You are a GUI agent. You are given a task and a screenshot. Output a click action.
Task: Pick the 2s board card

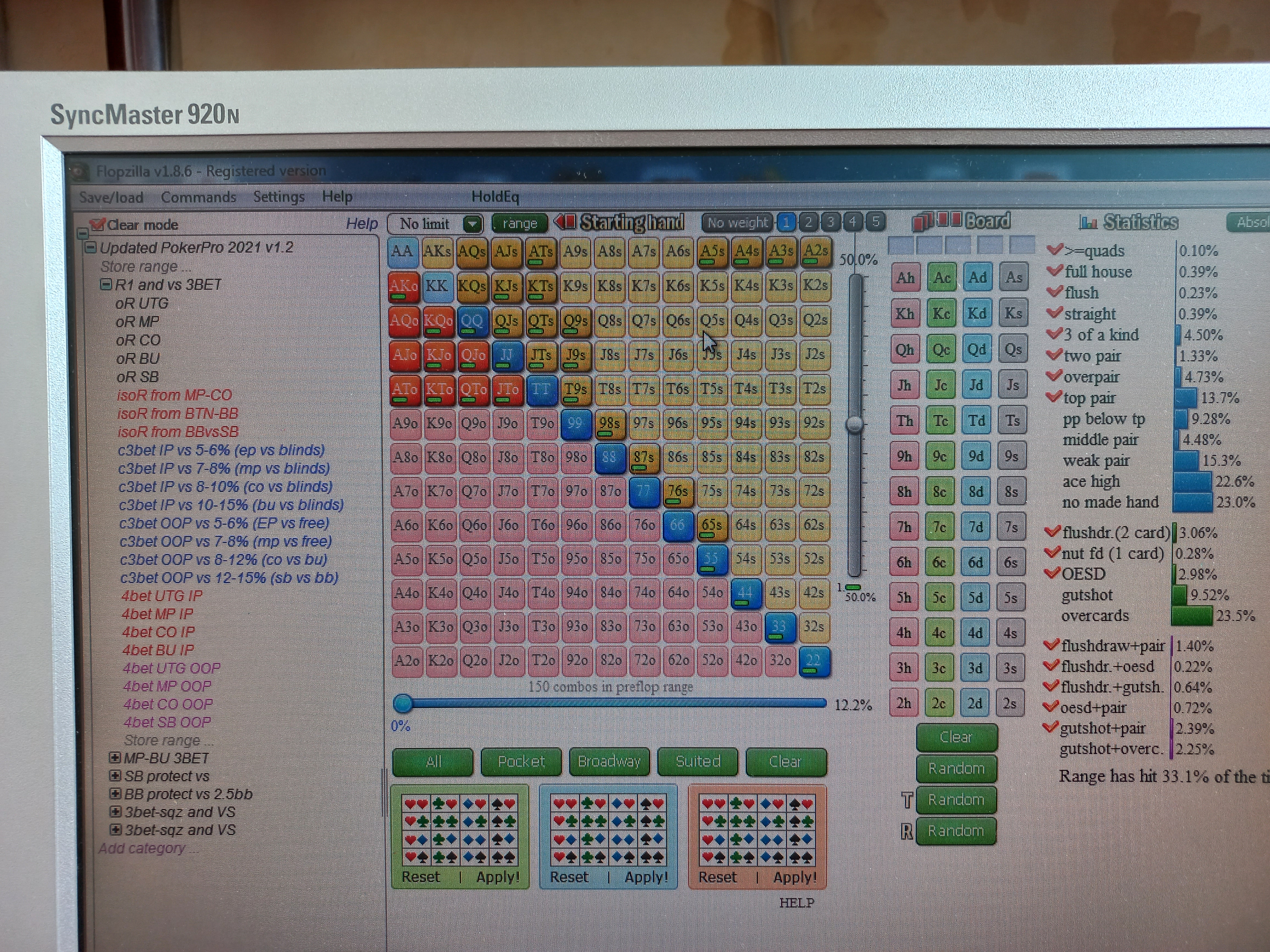tap(1010, 704)
